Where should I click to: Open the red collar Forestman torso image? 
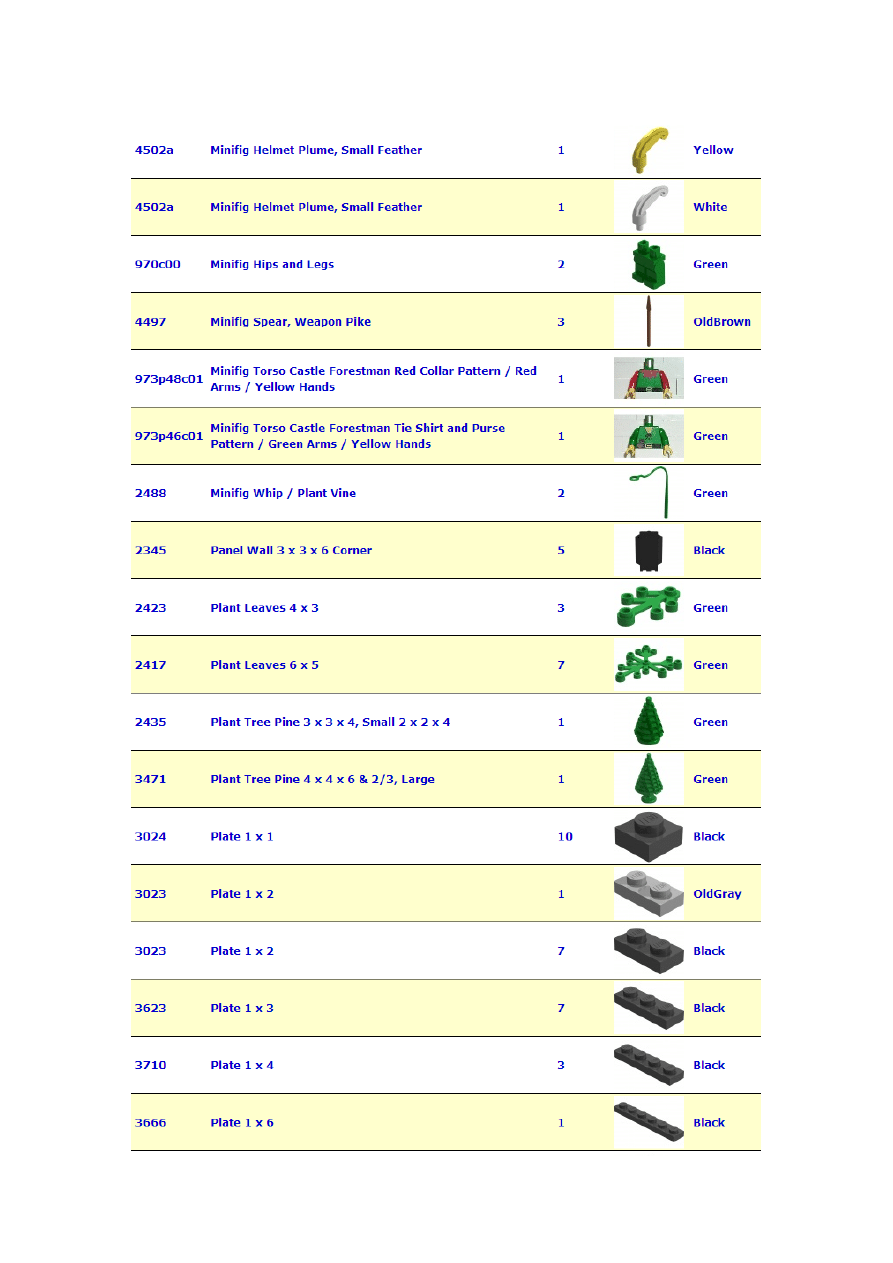click(x=648, y=378)
